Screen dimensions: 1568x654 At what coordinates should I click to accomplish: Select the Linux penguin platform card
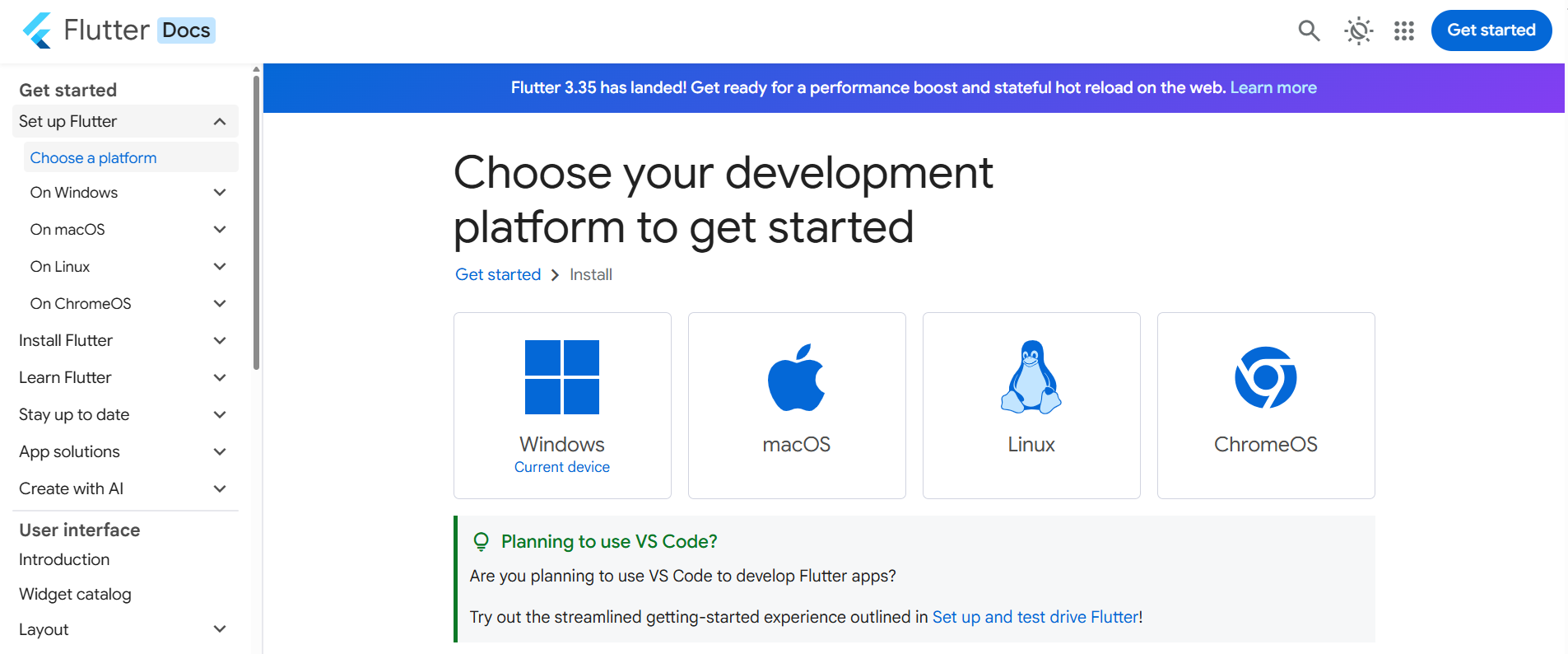click(x=1031, y=377)
